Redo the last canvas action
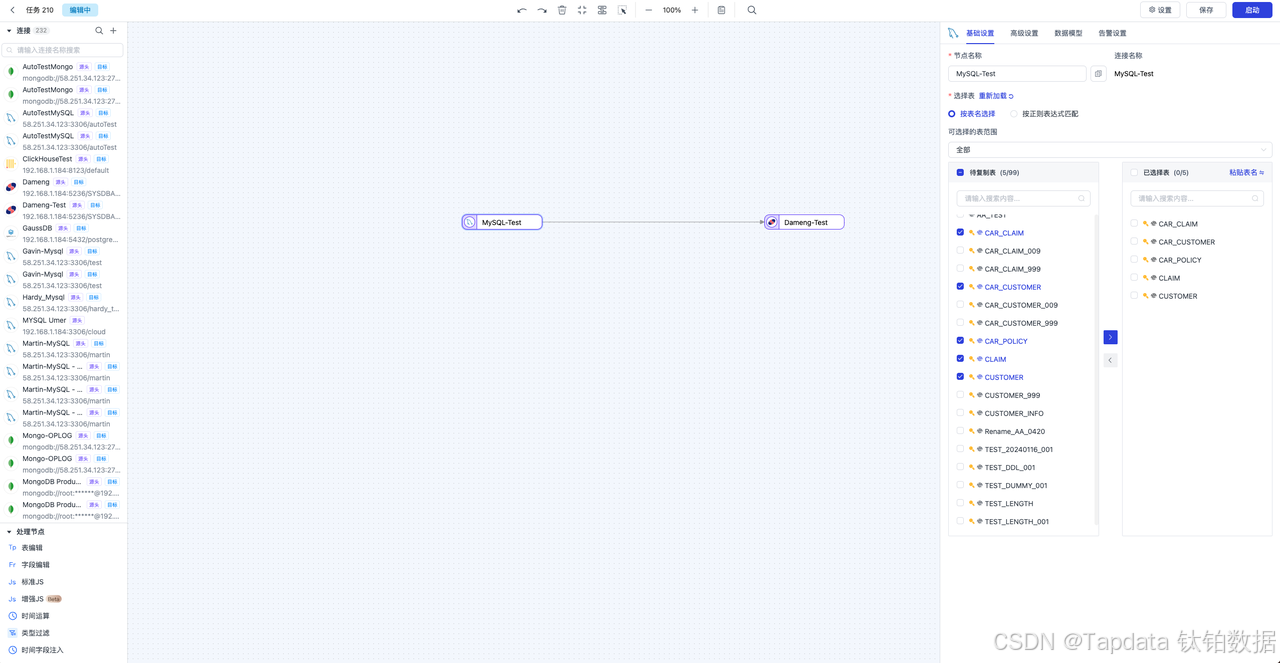 542,10
